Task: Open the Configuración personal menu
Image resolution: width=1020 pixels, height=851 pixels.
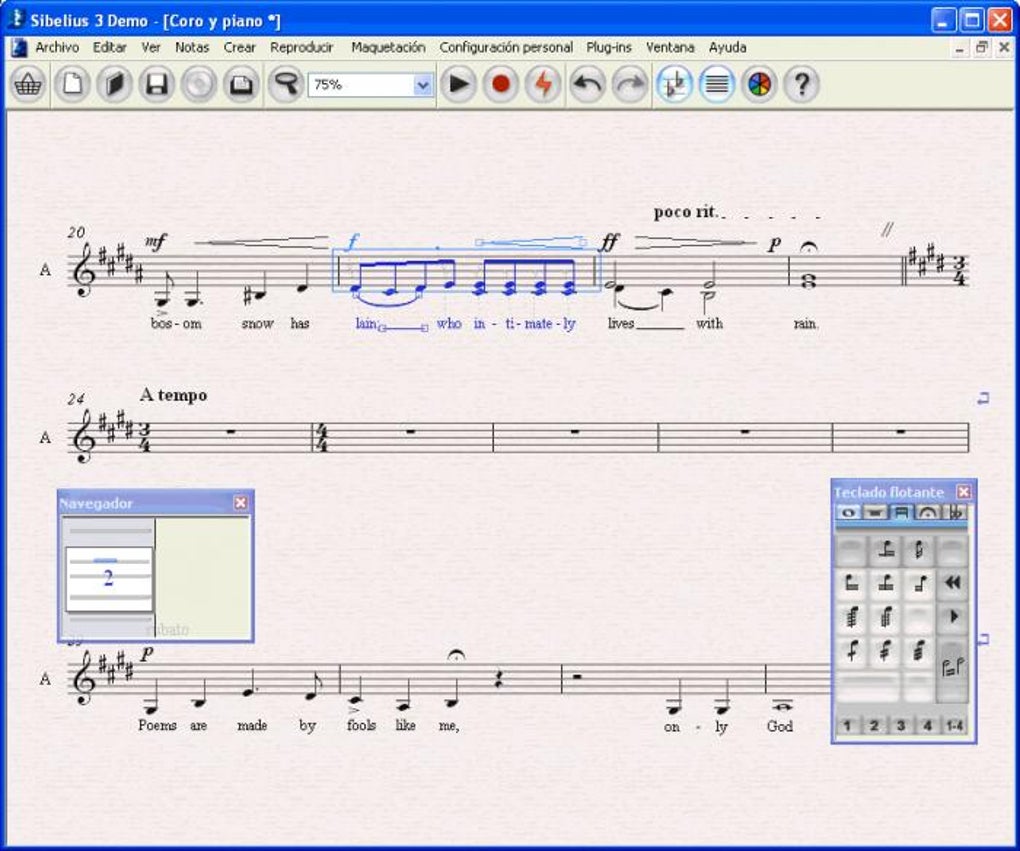Action: click(506, 47)
